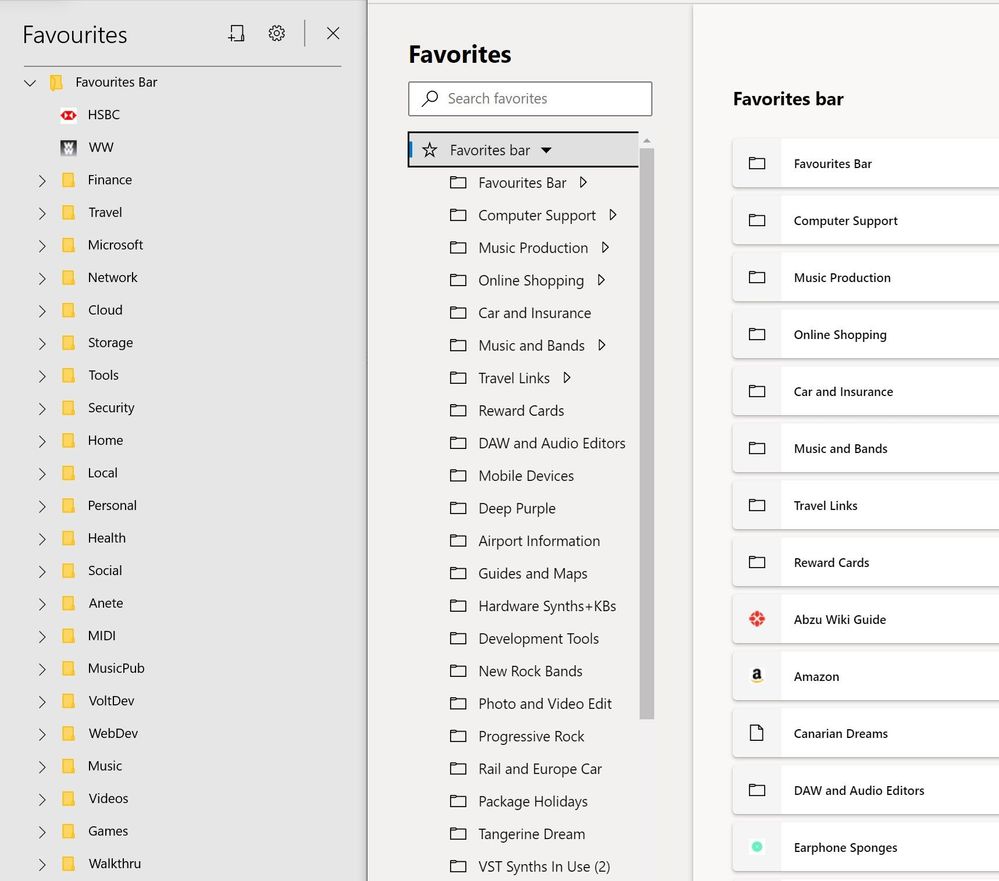Click the Abzu Wiki Guide red icon
Image resolution: width=999 pixels, height=881 pixels.
757,619
